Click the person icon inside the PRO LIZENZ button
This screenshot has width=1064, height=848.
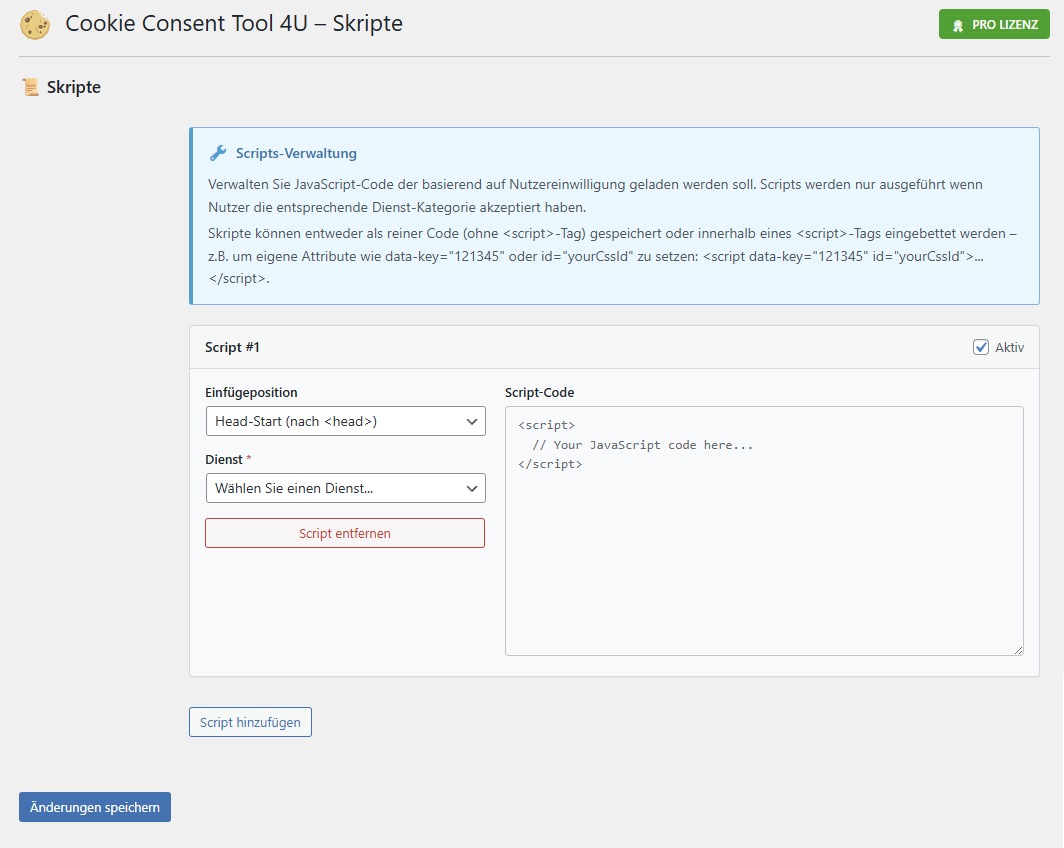point(959,24)
